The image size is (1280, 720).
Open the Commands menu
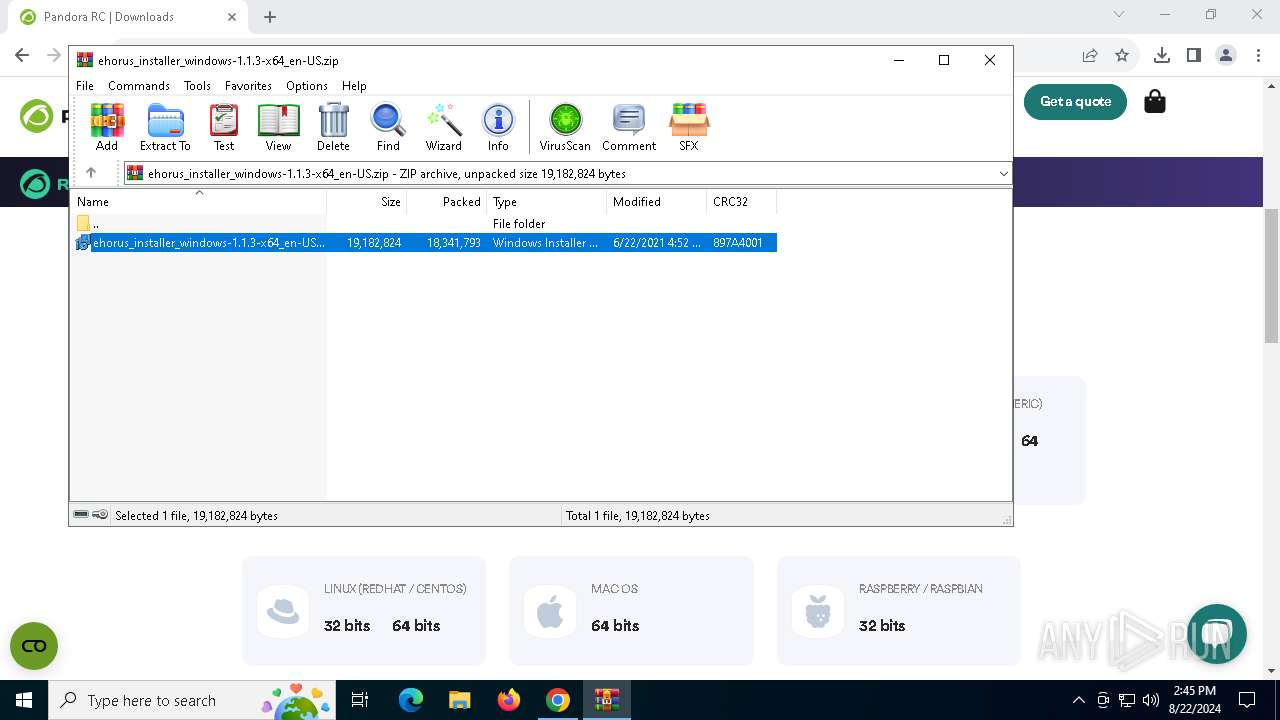coord(139,86)
